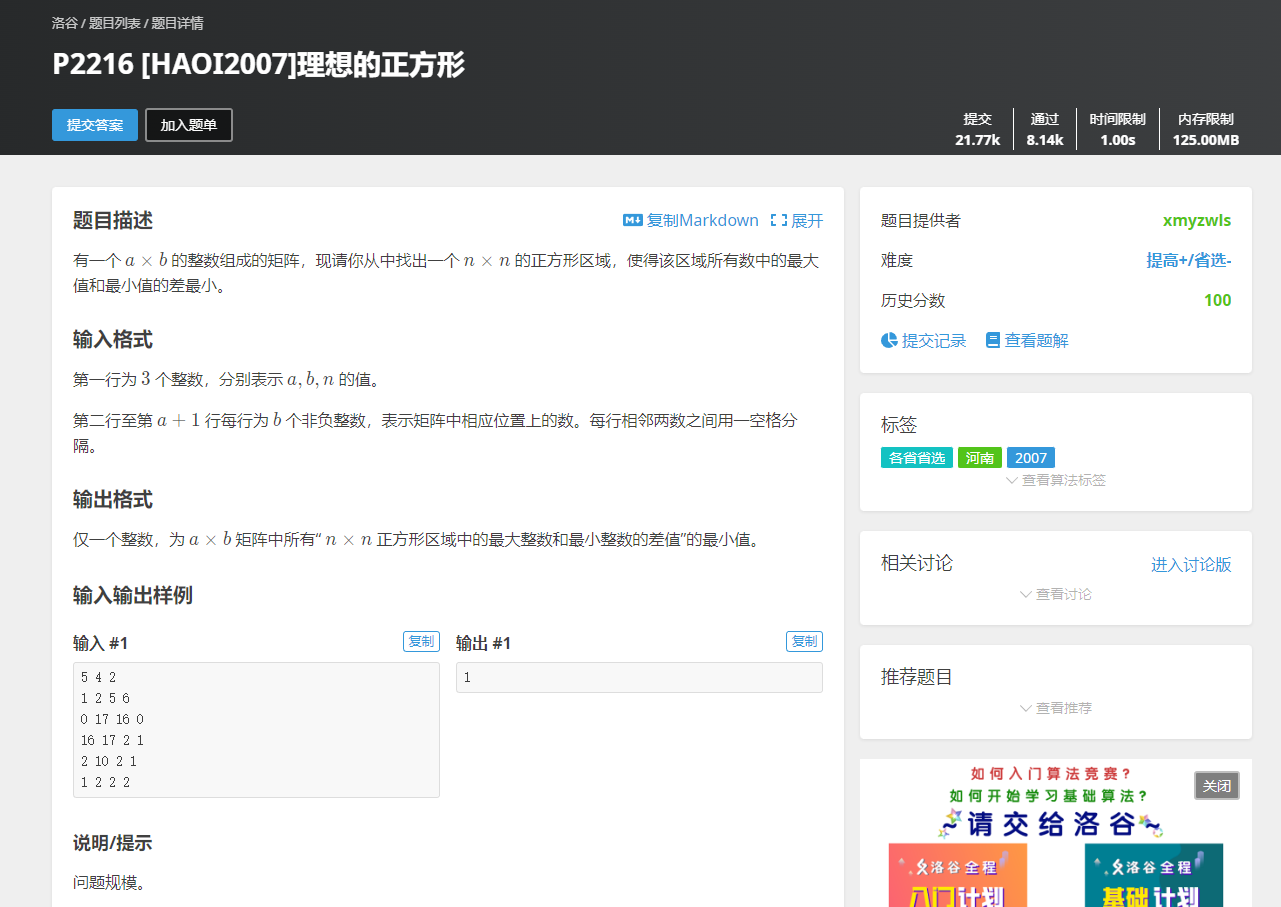Screen dimensions: 1281x907
Task: Click the sample output #1 box
Action: (639, 677)
